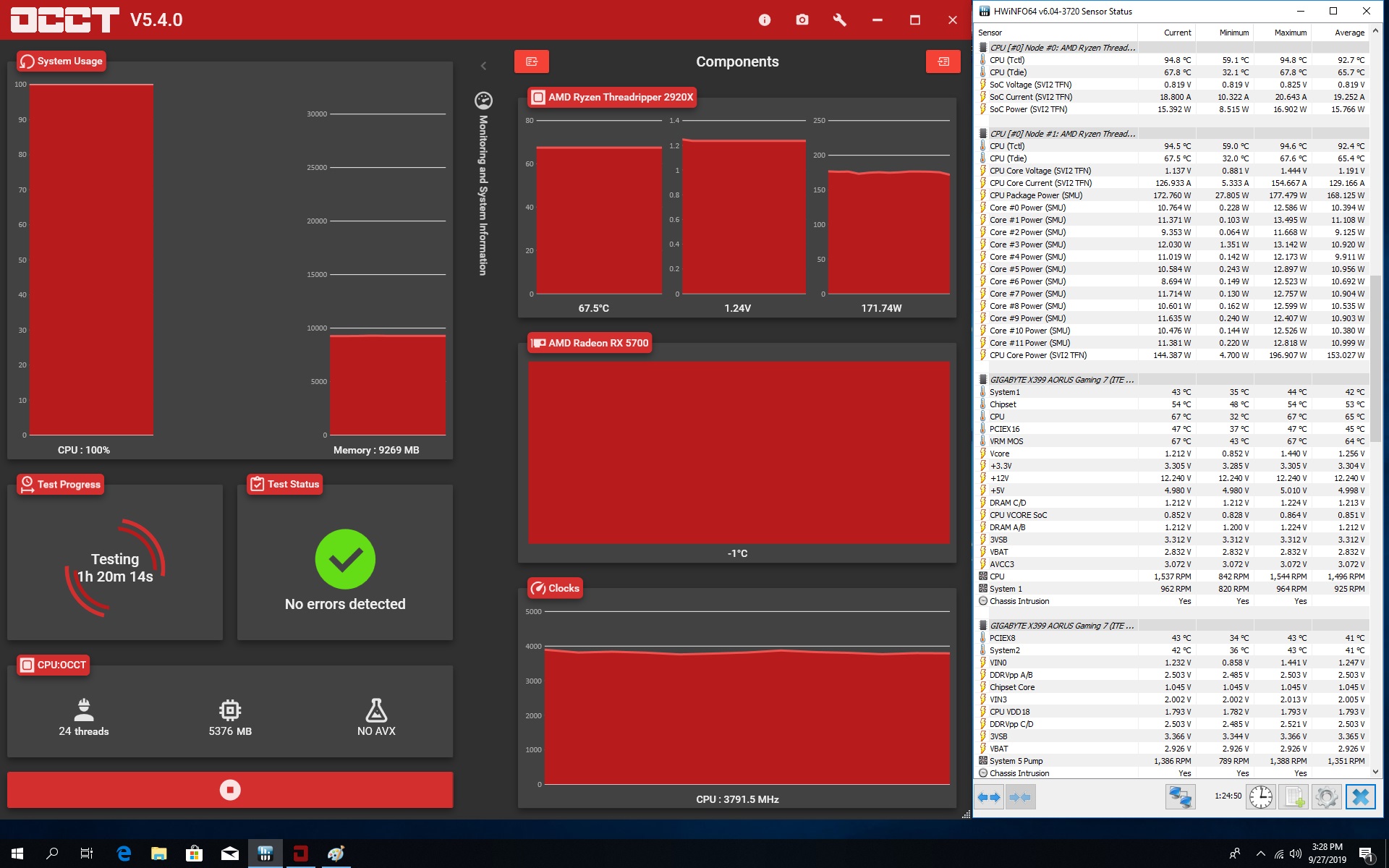Screen dimensions: 1389x868
Task: Open OCCT settings wrench icon
Action: click(840, 20)
